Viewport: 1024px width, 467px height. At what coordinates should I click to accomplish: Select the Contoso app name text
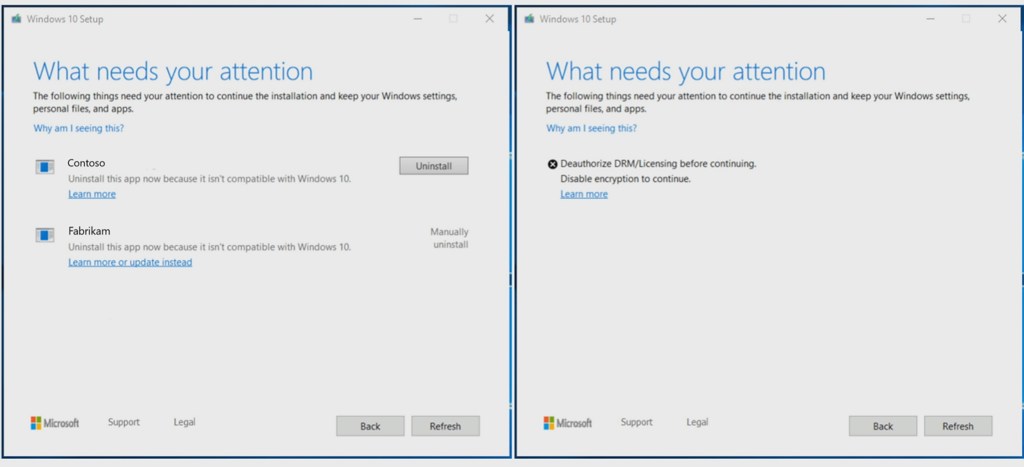86,163
